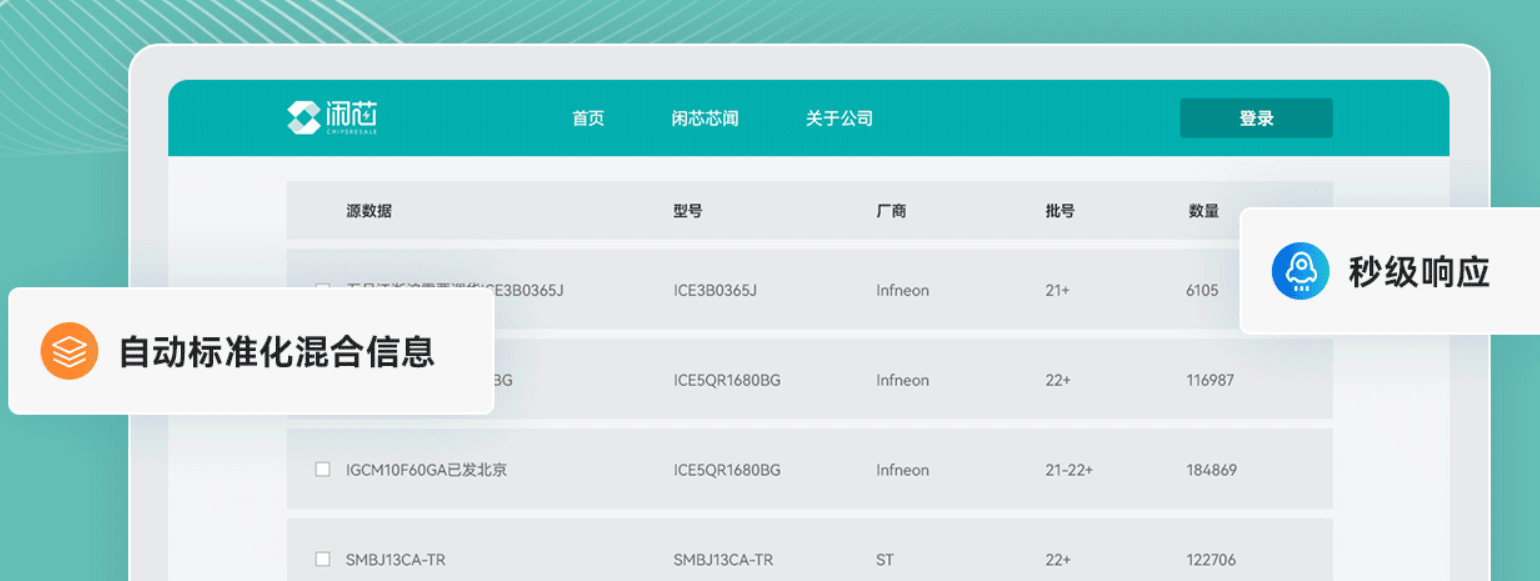Select the 21-22+ batch cell
Image resolution: width=1540 pixels, height=581 pixels.
(x=1069, y=470)
